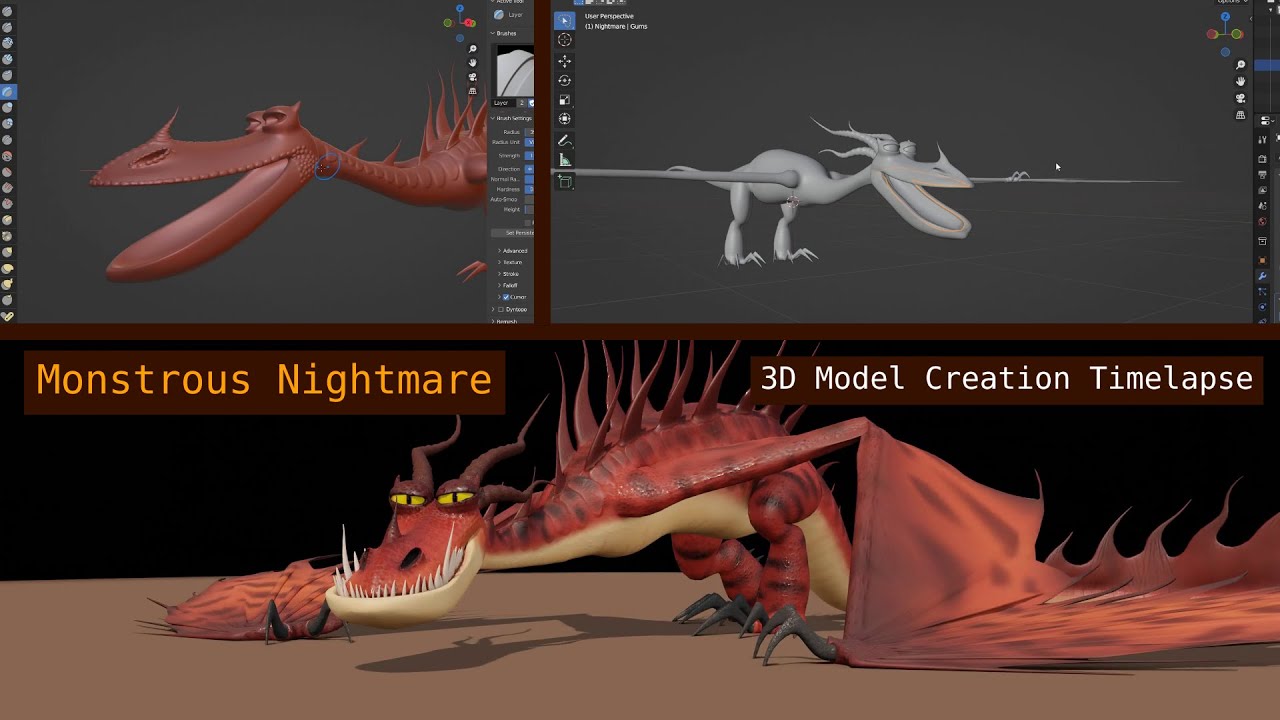Viewport: 1280px width, 720px height.
Task: Open the View Layer properties tab
Action: click(1262, 190)
